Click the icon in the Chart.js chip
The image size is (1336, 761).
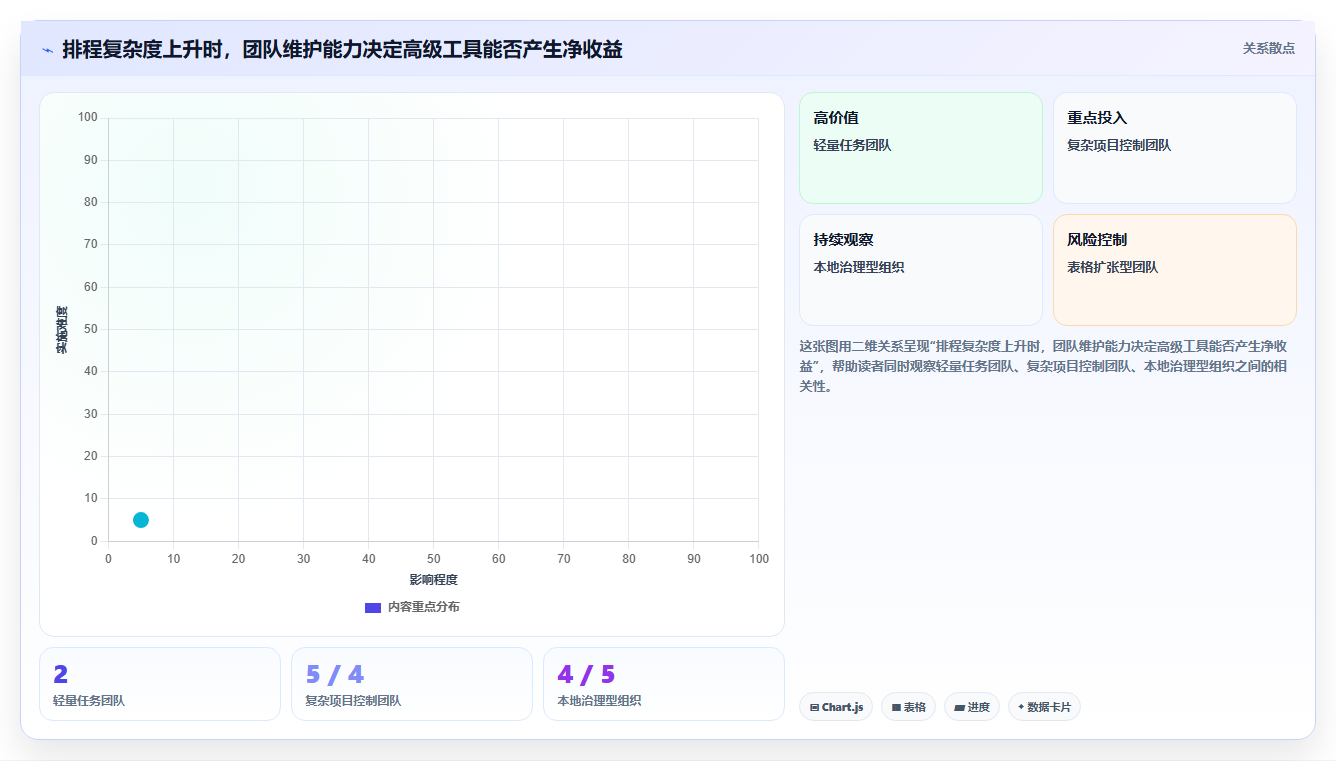[815, 708]
